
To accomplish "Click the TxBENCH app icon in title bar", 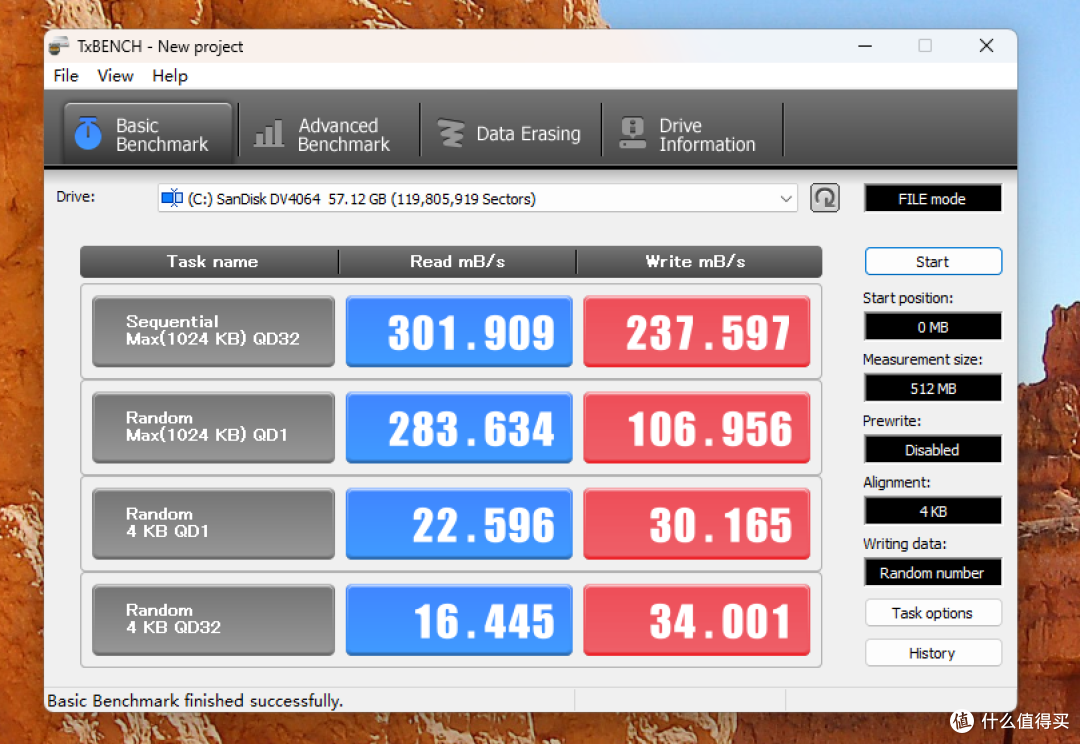I will pyautogui.click(x=59, y=45).
